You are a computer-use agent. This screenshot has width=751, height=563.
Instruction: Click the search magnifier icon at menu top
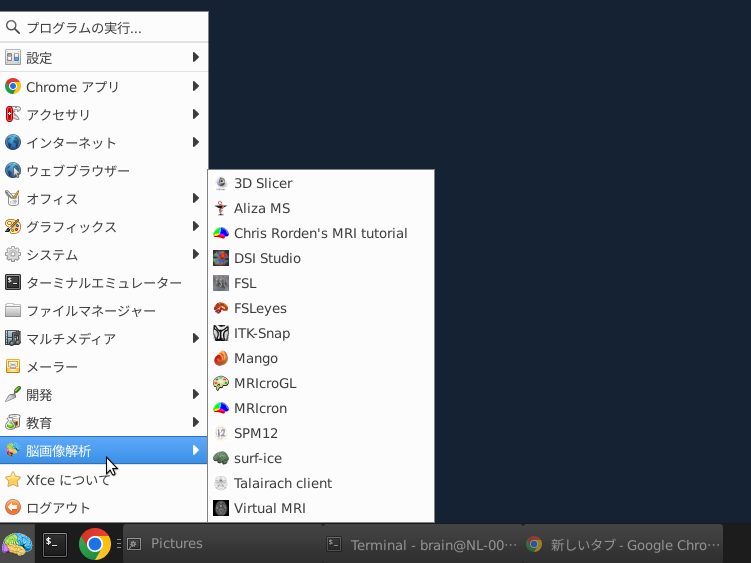click(x=13, y=27)
